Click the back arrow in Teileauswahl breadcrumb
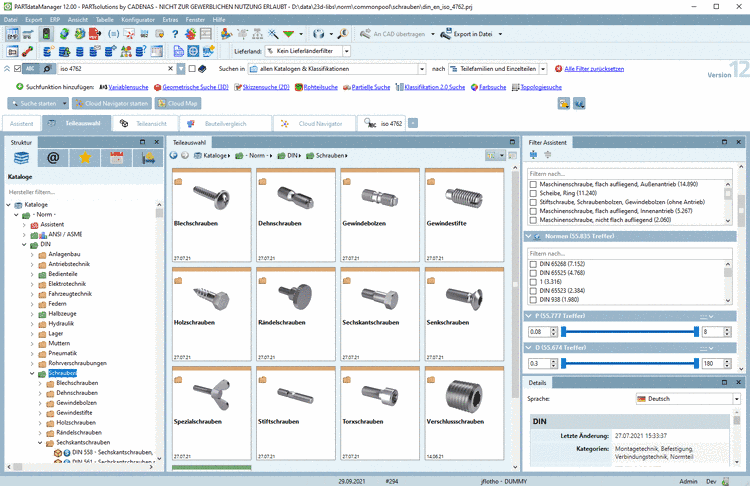Image resolution: width=750 pixels, height=486 pixels. point(173,156)
